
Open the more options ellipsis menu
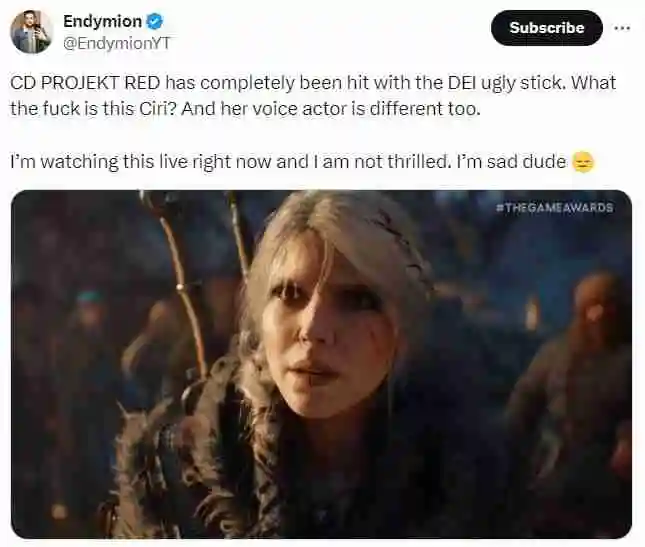(x=622, y=28)
